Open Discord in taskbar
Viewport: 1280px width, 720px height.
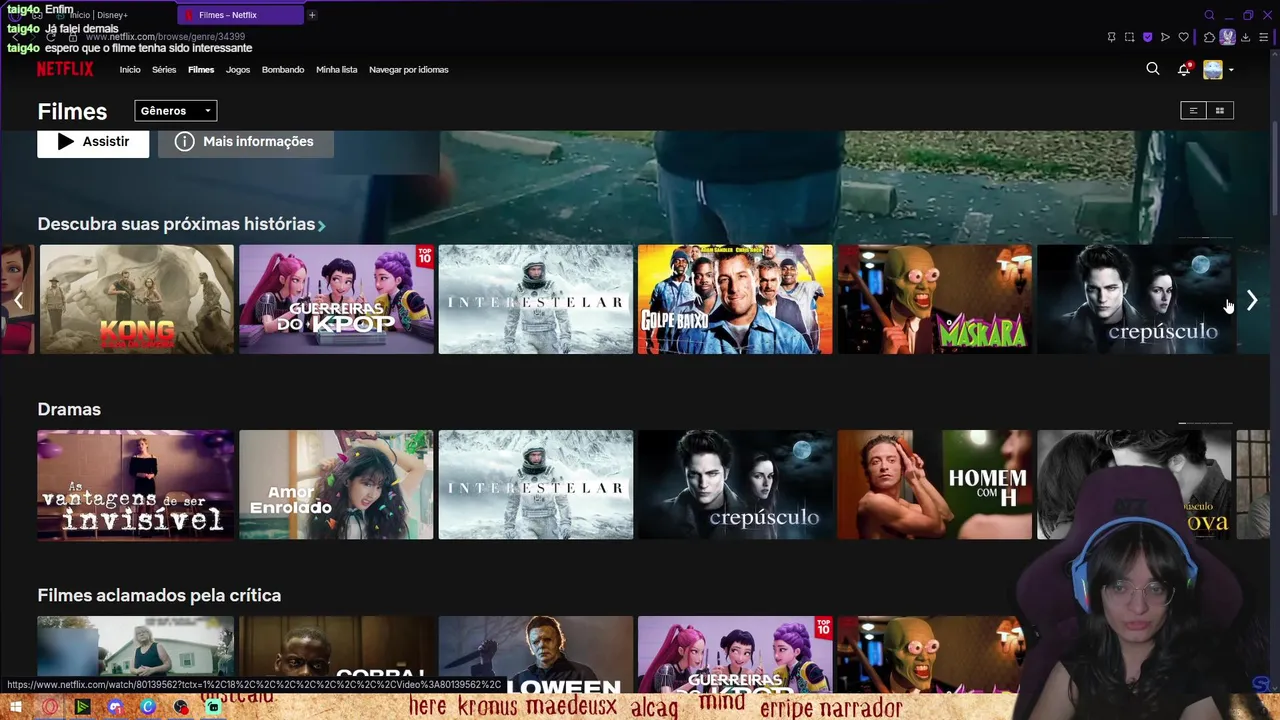pyautogui.click(x=115, y=707)
